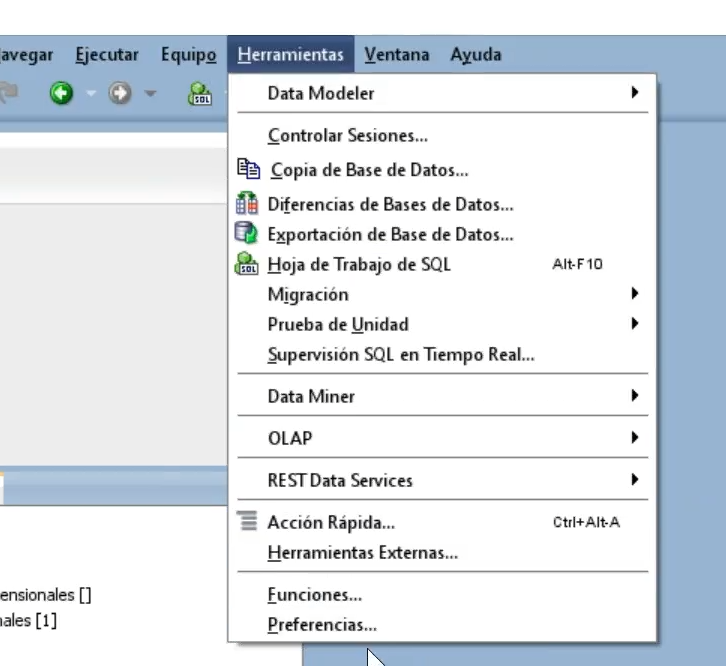Click the Alt-F10 shortcut label
The width and height of the screenshot is (726, 666).
pos(577,264)
